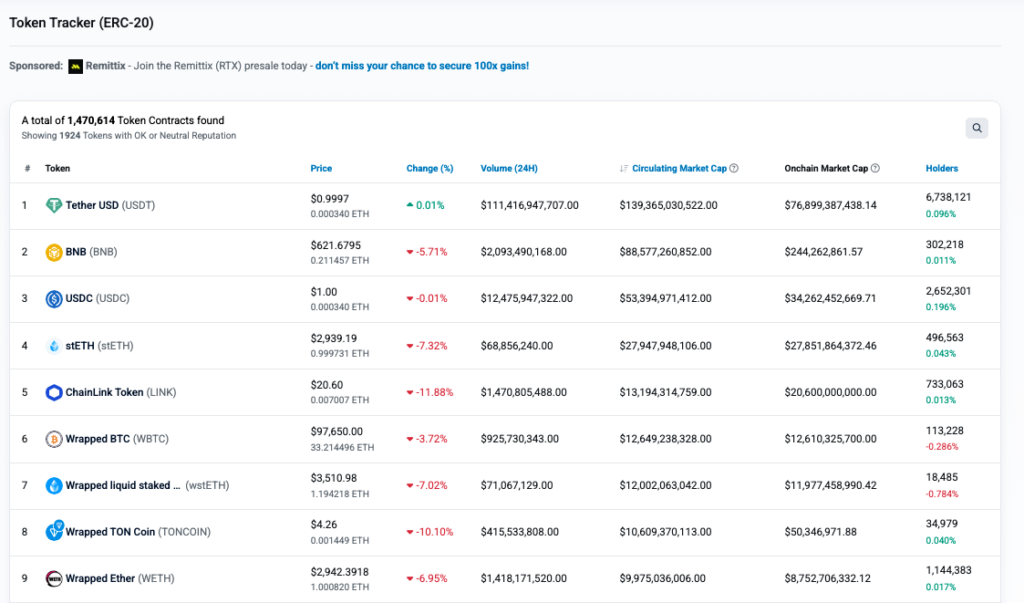Sort by Holders column header
This screenshot has width=1024, height=603.
(x=942, y=169)
